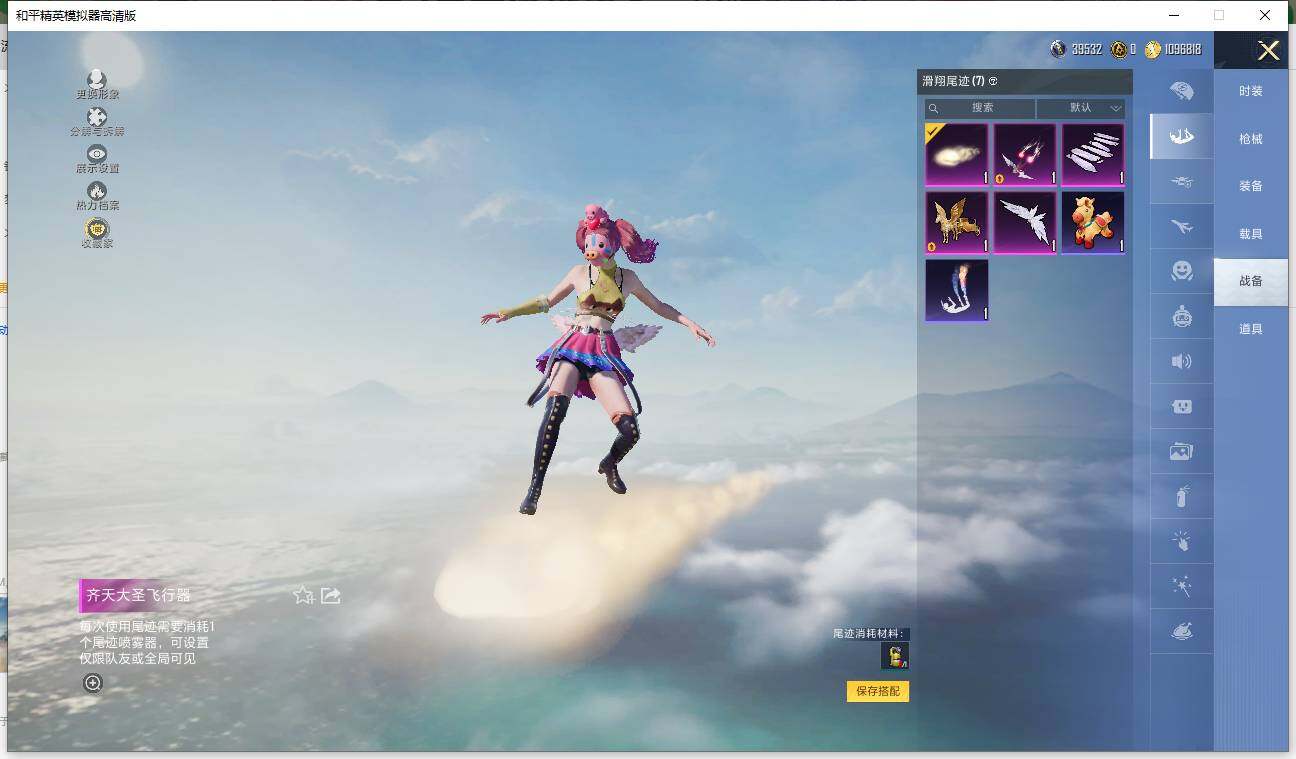Image resolution: width=1296 pixels, height=759 pixels.
Task: Click the 保存搭配 save outfit button
Action: [878, 691]
